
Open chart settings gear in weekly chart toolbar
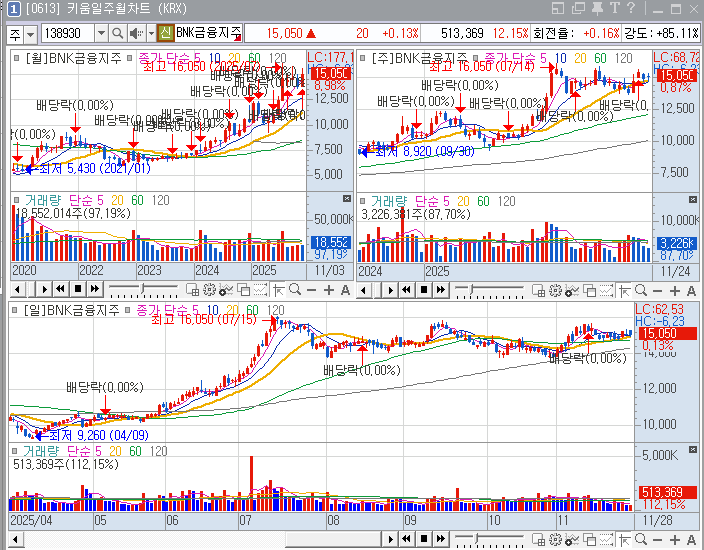[555, 291]
